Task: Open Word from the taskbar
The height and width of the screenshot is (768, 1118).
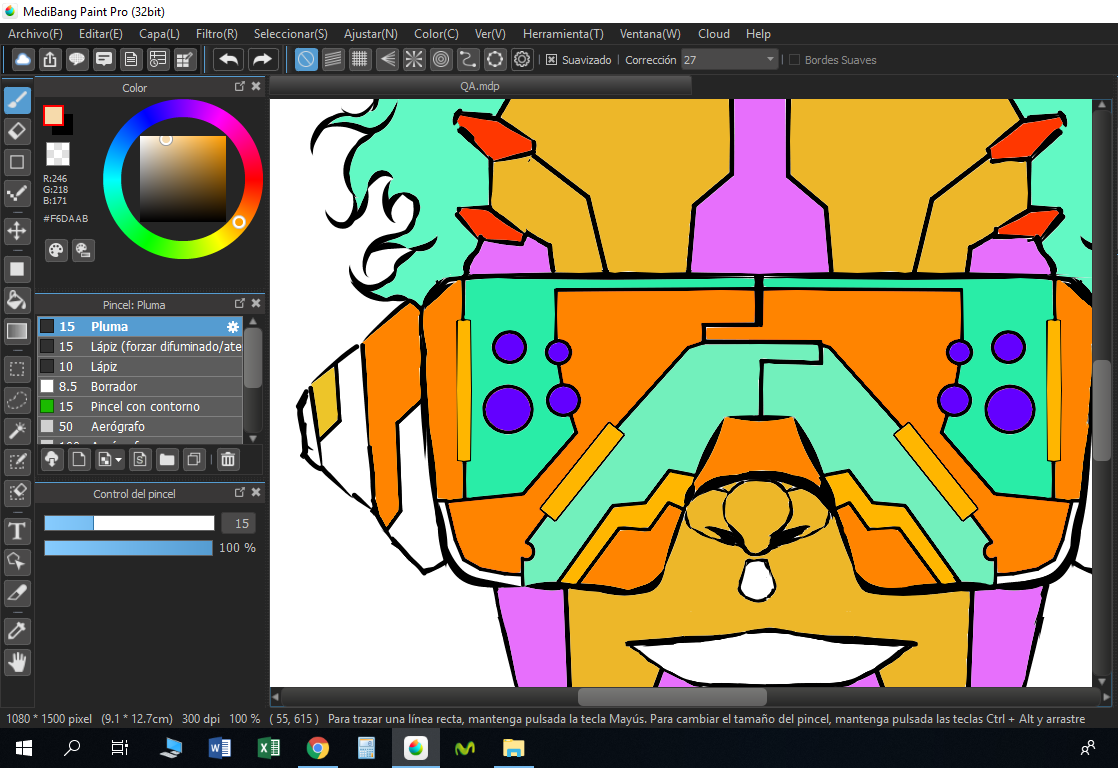Action: click(x=220, y=748)
